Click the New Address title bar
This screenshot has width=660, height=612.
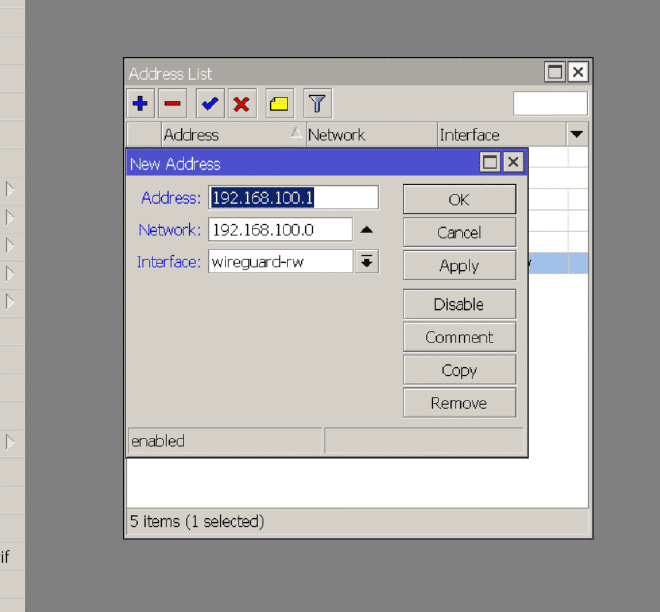click(303, 163)
